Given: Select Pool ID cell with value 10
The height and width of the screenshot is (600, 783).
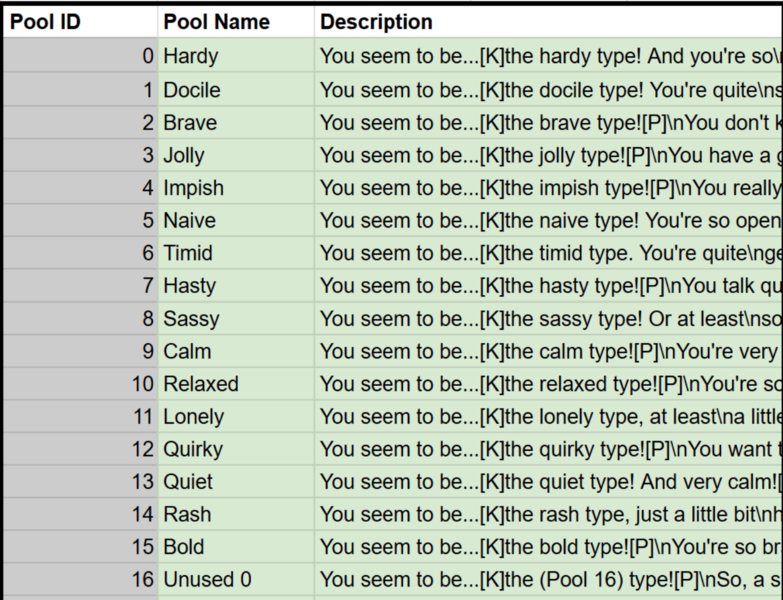Looking at the screenshot, I should (80, 384).
